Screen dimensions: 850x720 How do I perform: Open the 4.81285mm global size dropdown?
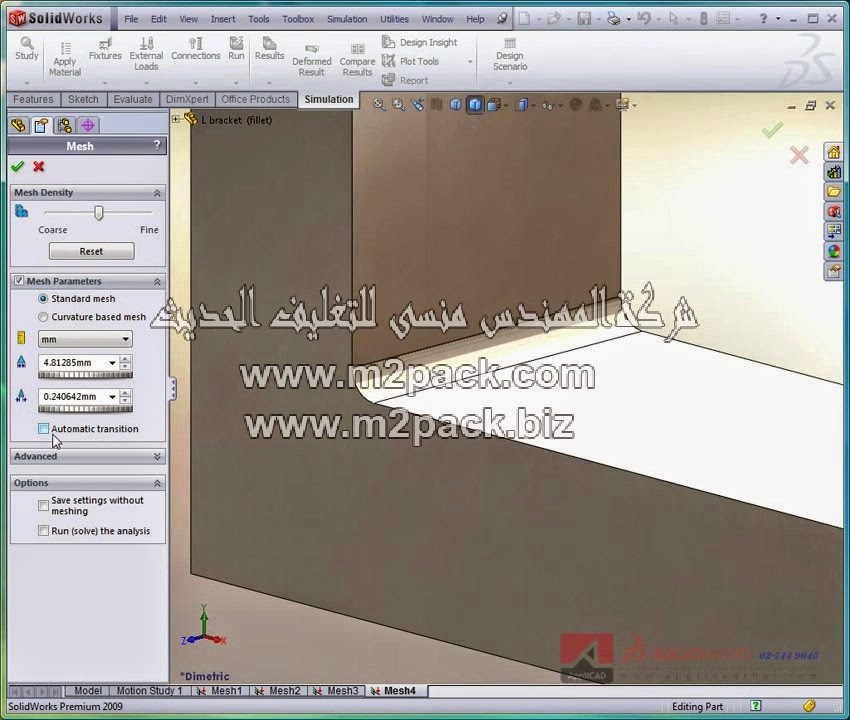point(112,363)
